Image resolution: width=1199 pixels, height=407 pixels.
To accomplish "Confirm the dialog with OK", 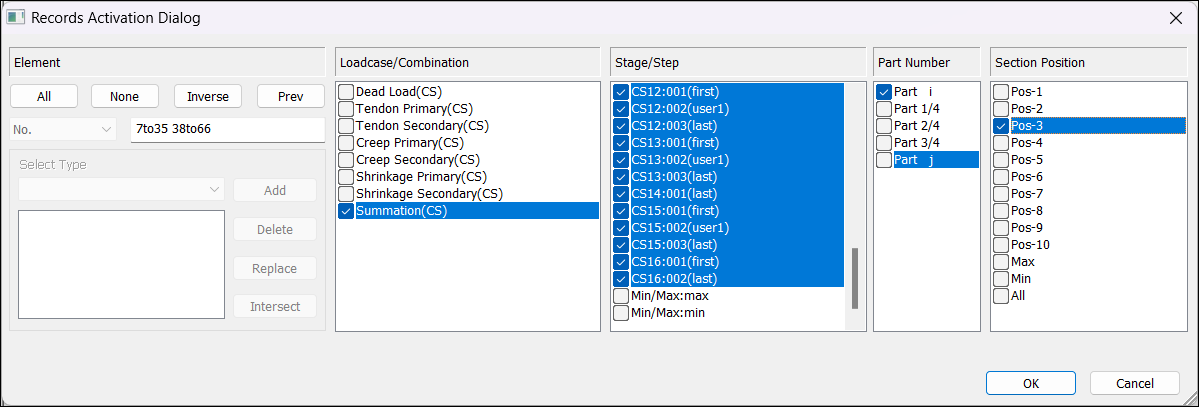I will coord(1030,383).
